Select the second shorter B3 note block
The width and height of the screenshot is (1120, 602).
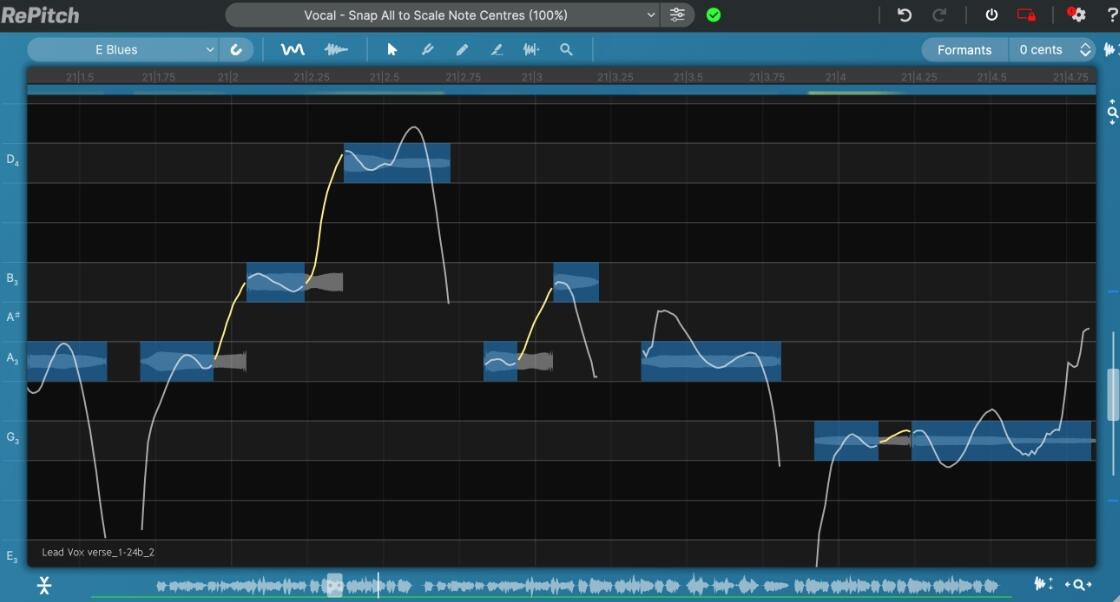[x=576, y=282]
